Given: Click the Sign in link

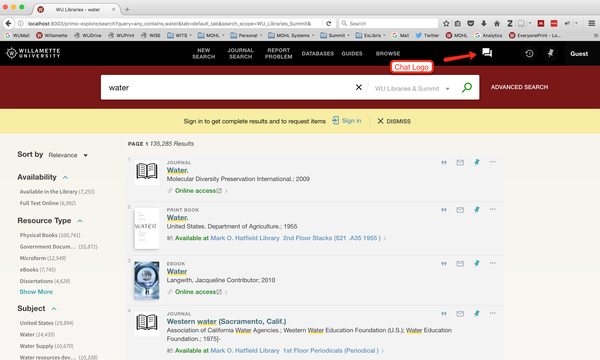Looking at the screenshot, I should pyautogui.click(x=347, y=121).
